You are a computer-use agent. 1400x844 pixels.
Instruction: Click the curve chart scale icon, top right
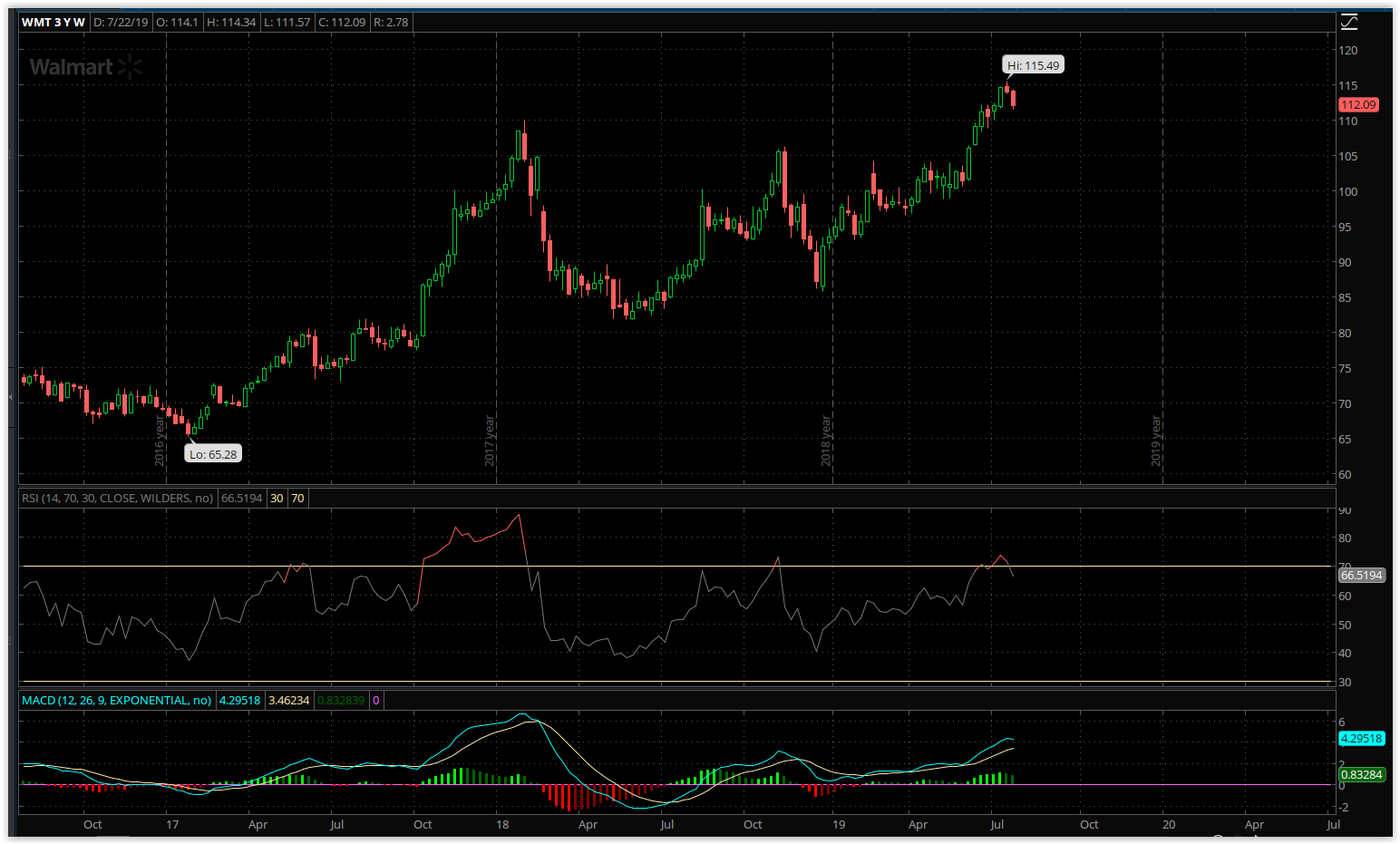(1349, 22)
